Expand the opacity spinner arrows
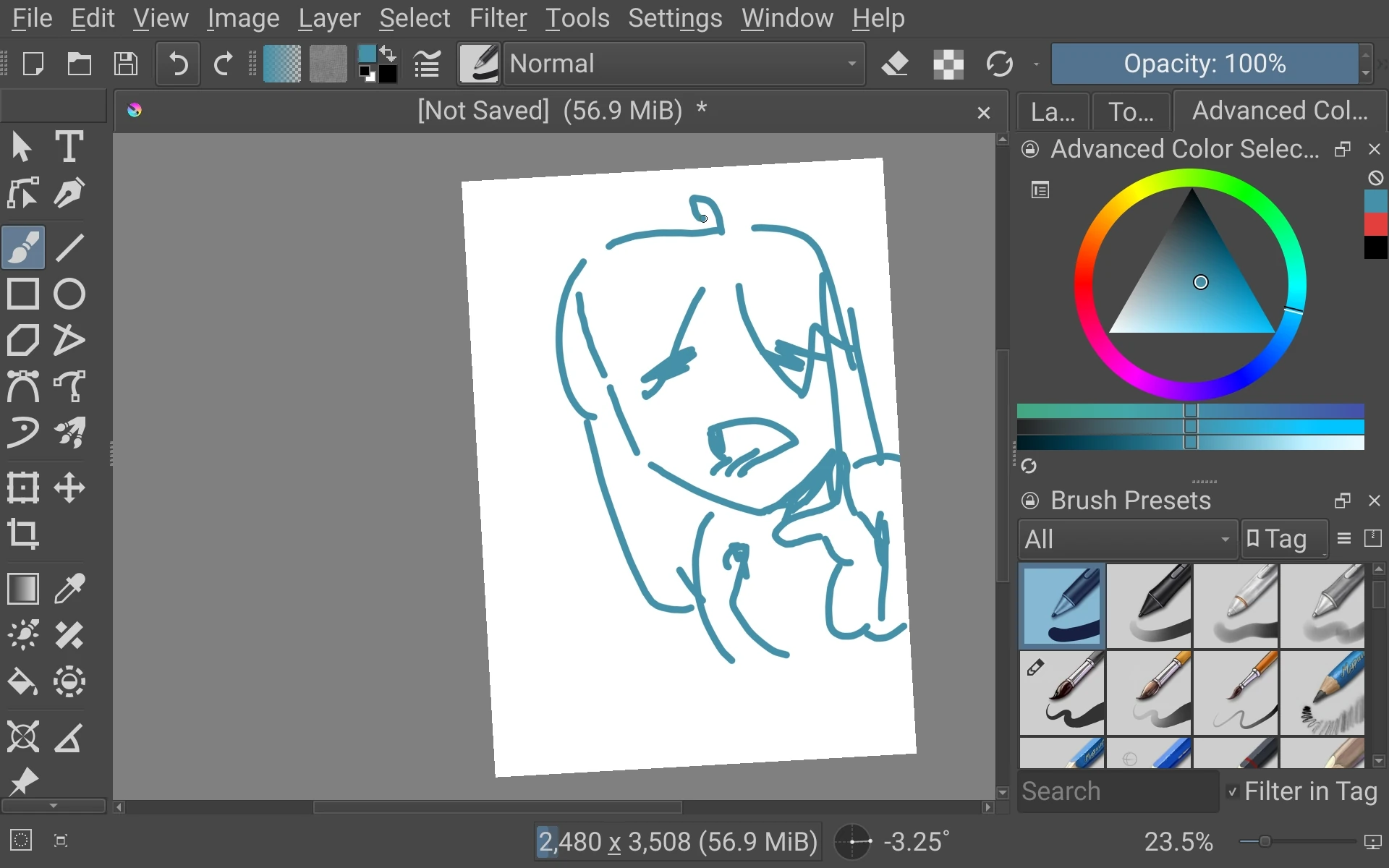The width and height of the screenshot is (1389, 868). click(x=1364, y=64)
